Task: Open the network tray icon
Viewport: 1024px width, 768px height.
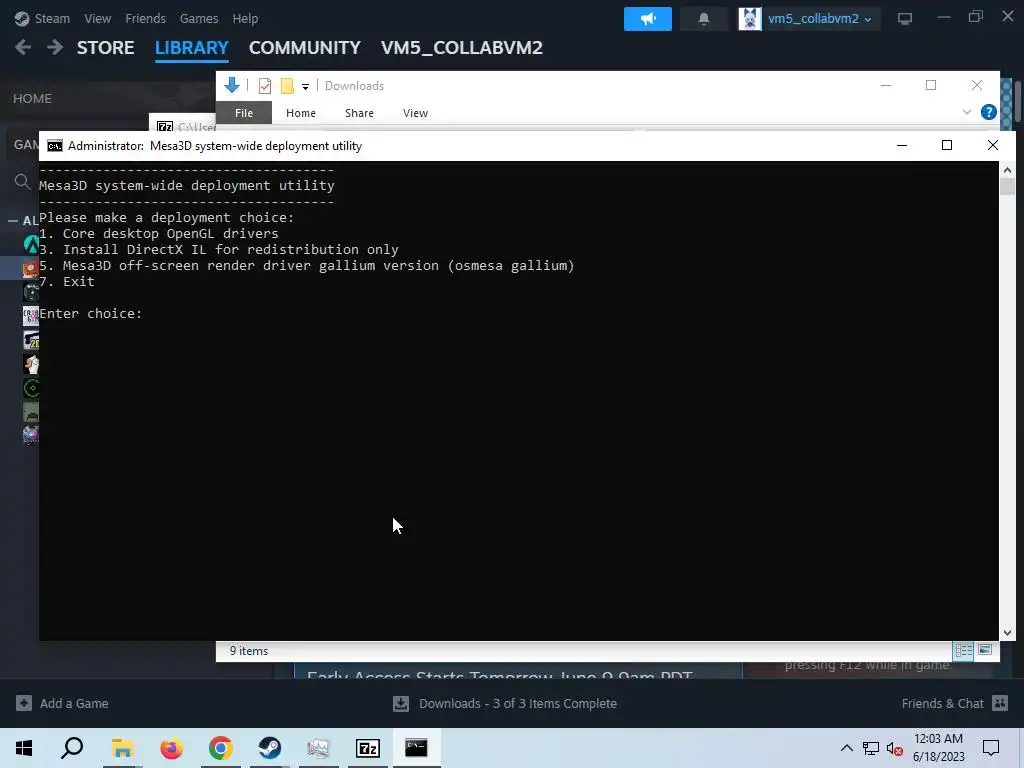Action: (x=871, y=748)
